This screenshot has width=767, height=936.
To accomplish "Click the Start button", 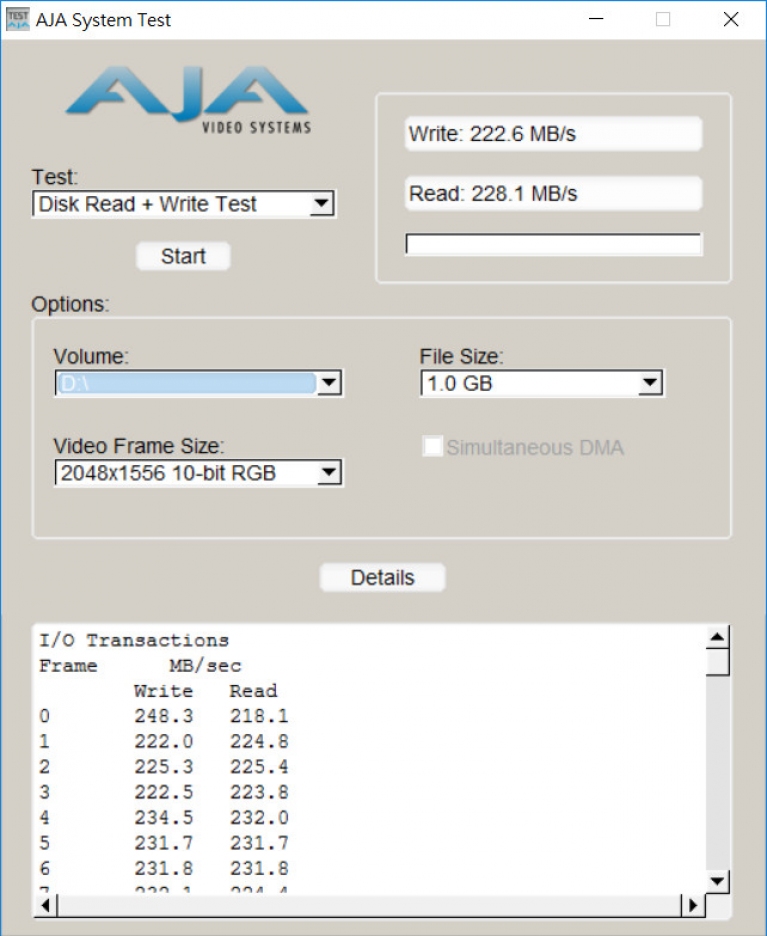I will pyautogui.click(x=183, y=256).
